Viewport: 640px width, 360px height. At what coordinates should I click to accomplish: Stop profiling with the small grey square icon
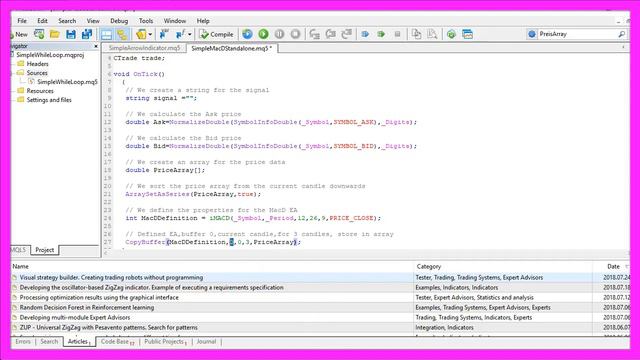tap(397, 34)
